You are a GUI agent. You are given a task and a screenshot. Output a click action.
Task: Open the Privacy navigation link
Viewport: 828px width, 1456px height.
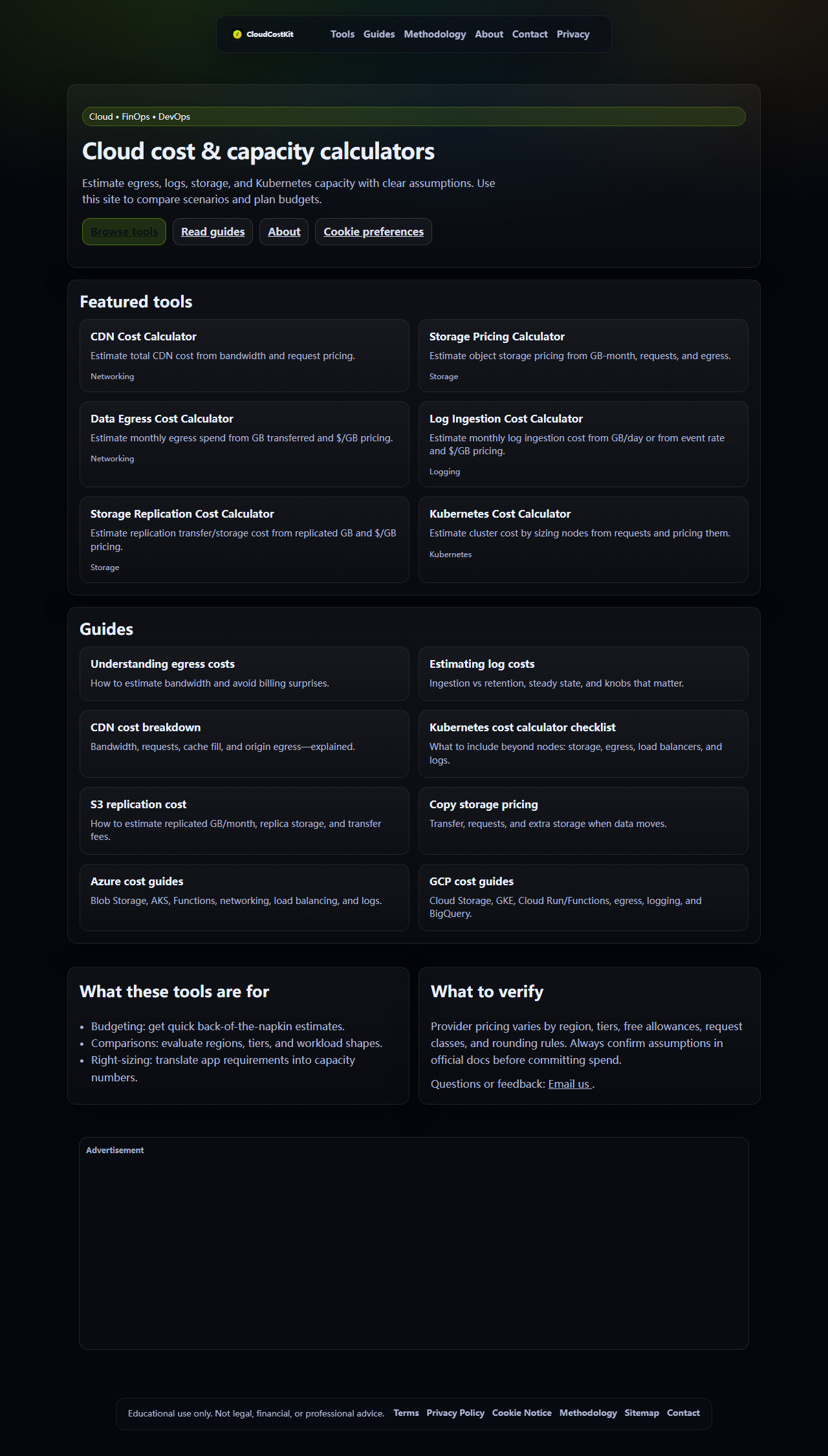(572, 34)
